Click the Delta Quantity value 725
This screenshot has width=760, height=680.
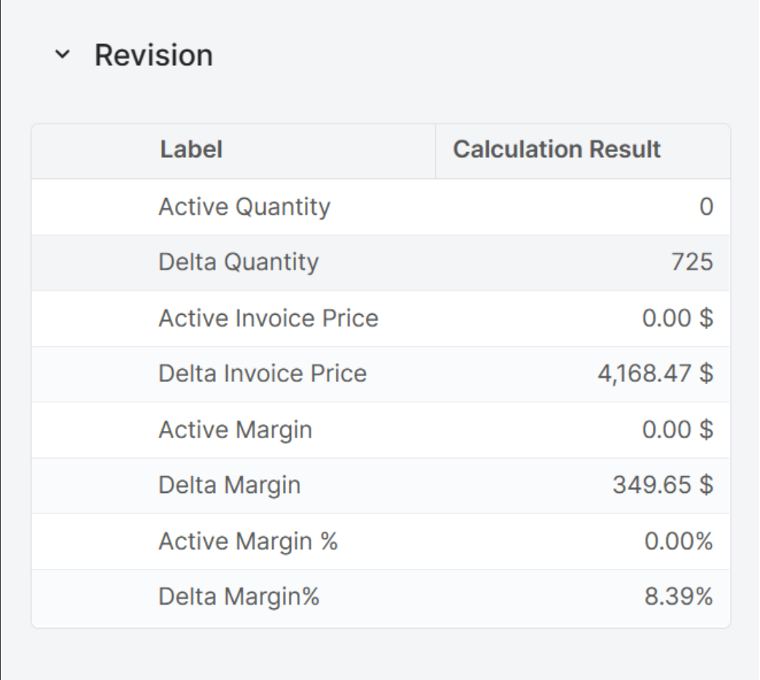click(x=692, y=262)
